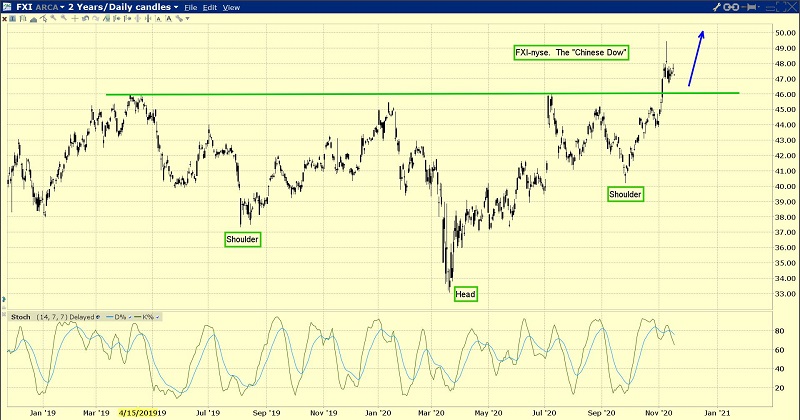The height and width of the screenshot is (420, 800).
Task: Click the large letter A text icon
Action: (169, 19)
